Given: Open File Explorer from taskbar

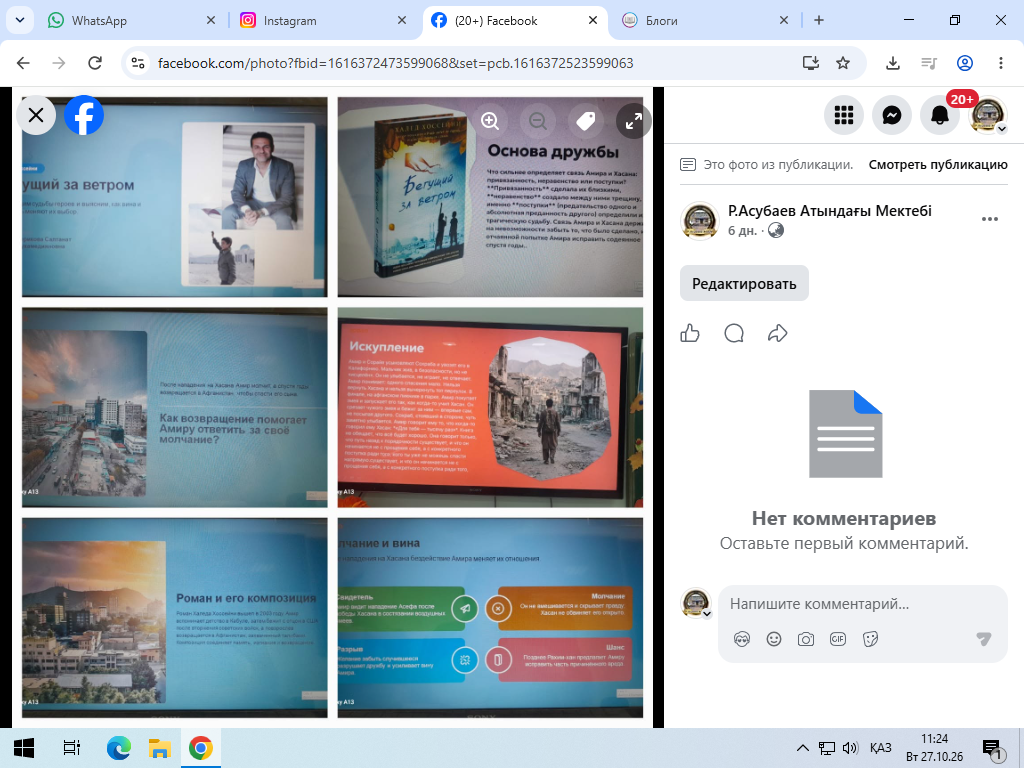Looking at the screenshot, I should coord(159,748).
